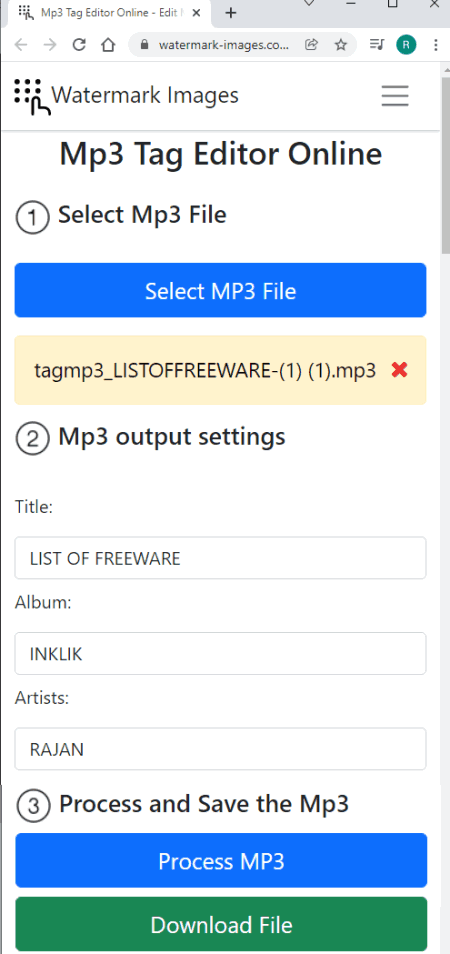
Task: Click the page vertical scrollbar thumb
Action: click(x=445, y=164)
